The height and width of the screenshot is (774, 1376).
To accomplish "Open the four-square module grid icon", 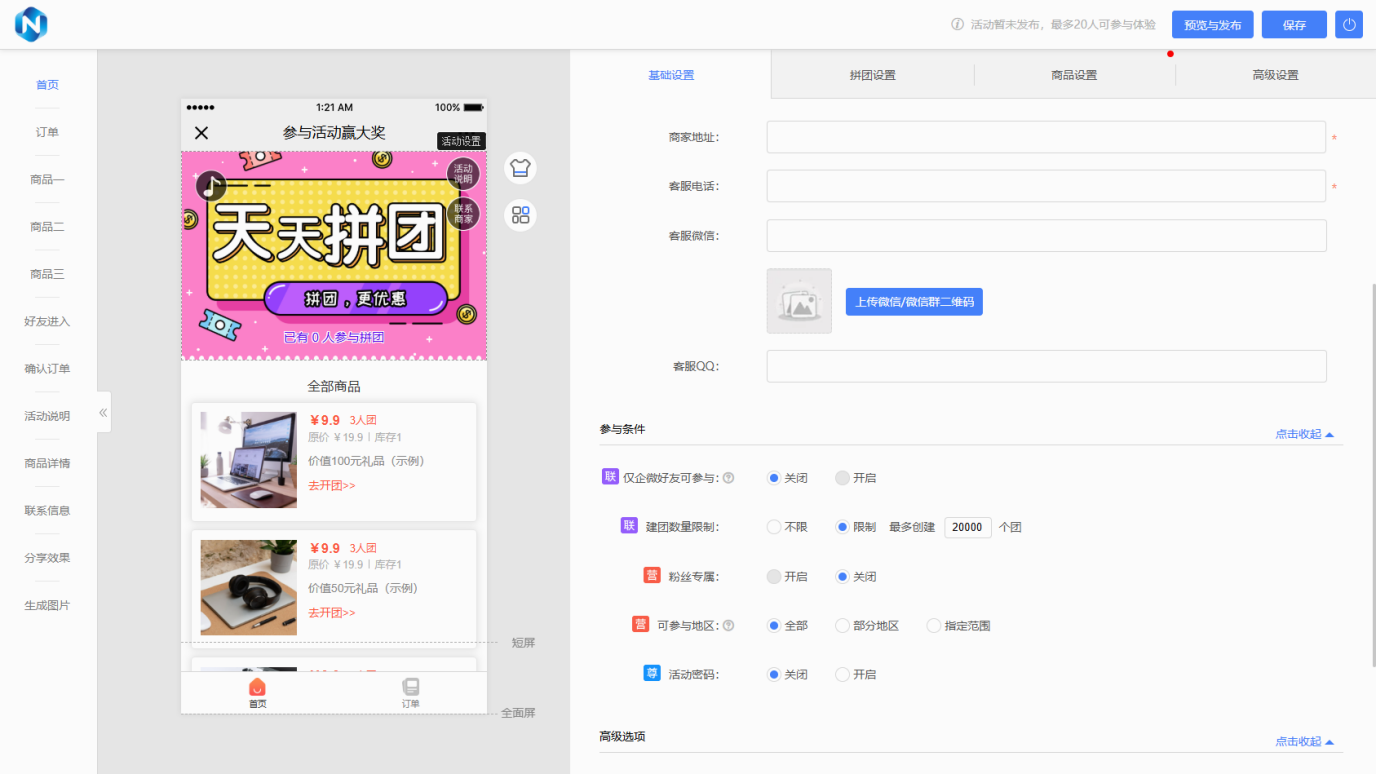I will click(520, 215).
